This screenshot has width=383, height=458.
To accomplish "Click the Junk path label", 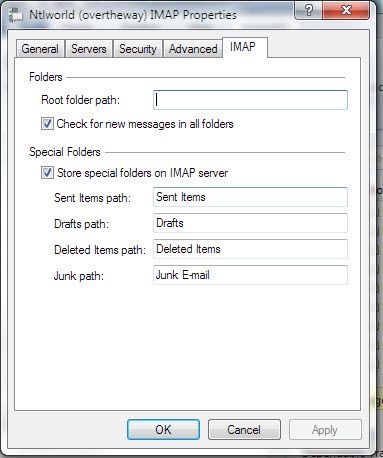I will coord(79,276).
